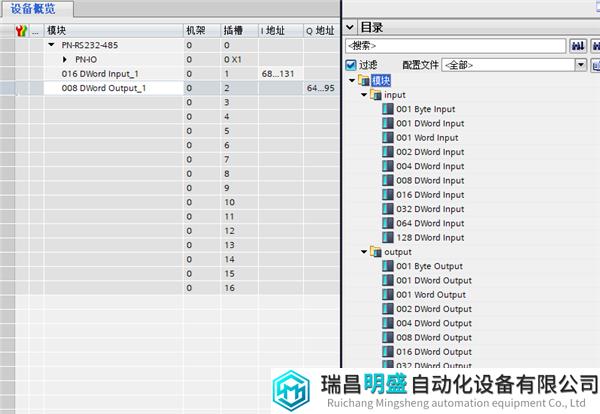Collapse the input folder in catalog
Image resolution: width=600 pixels, height=414 pixels.
(365, 95)
